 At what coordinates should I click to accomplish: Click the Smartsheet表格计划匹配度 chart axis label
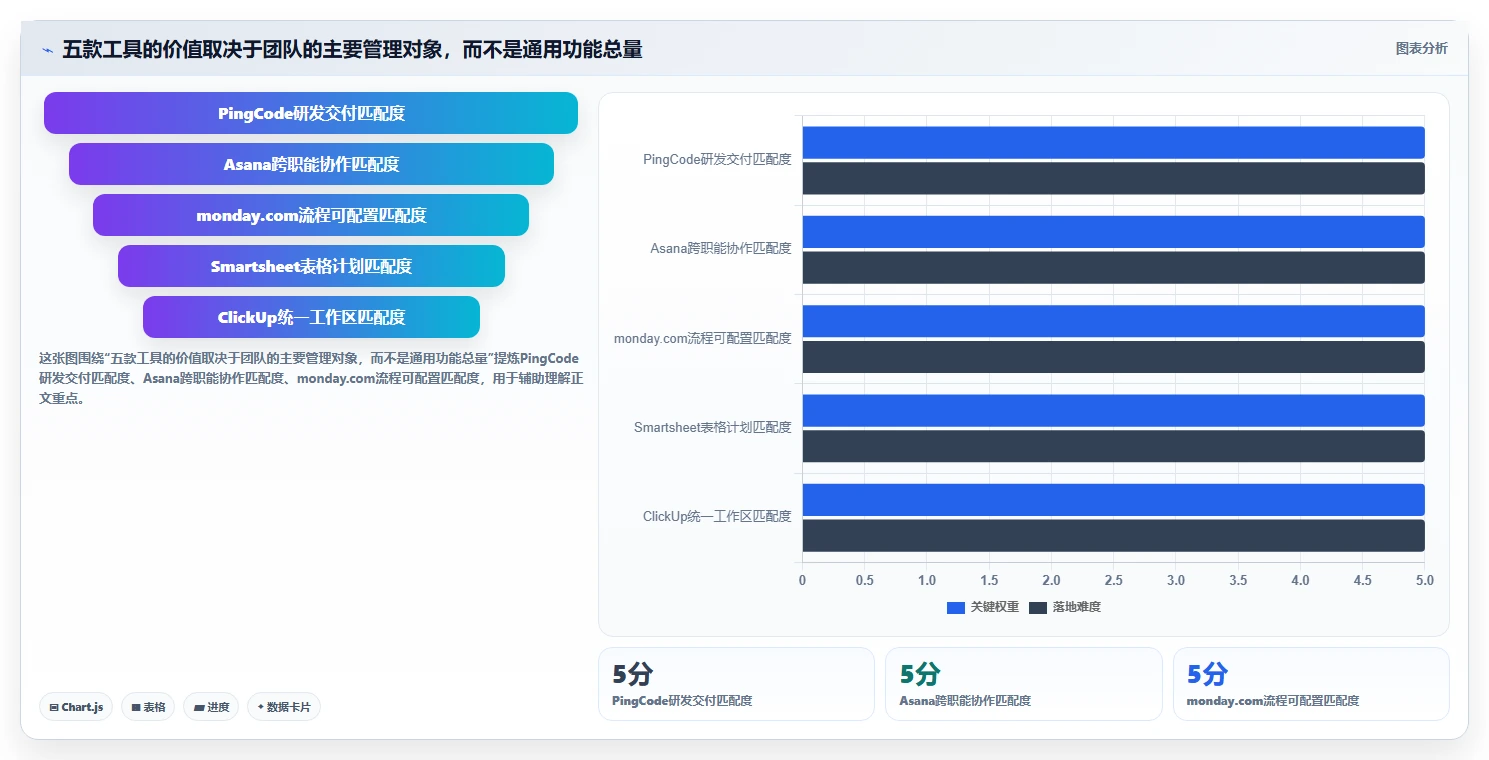[x=713, y=427]
